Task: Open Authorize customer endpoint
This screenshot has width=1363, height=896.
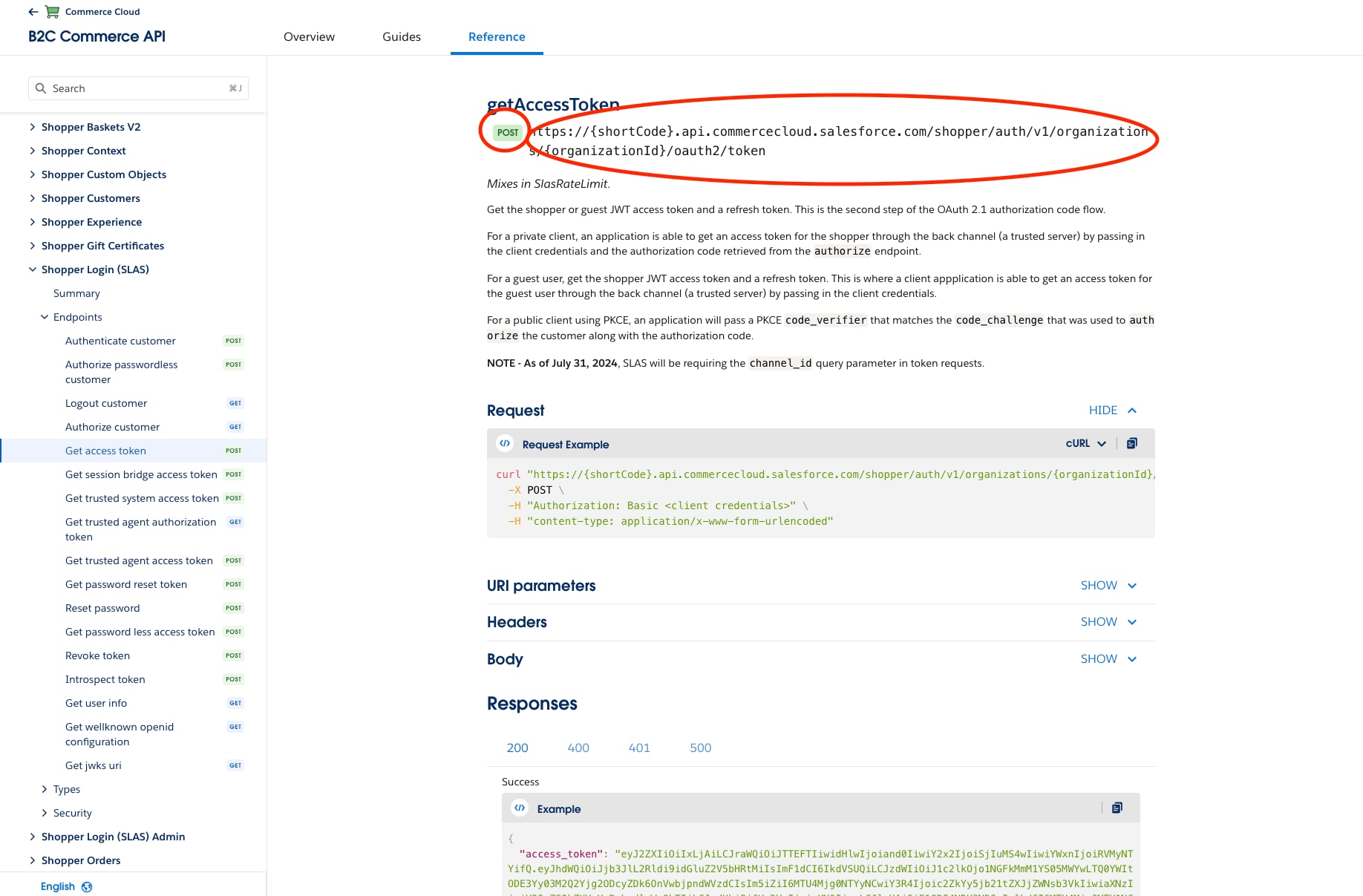Action: [x=112, y=427]
